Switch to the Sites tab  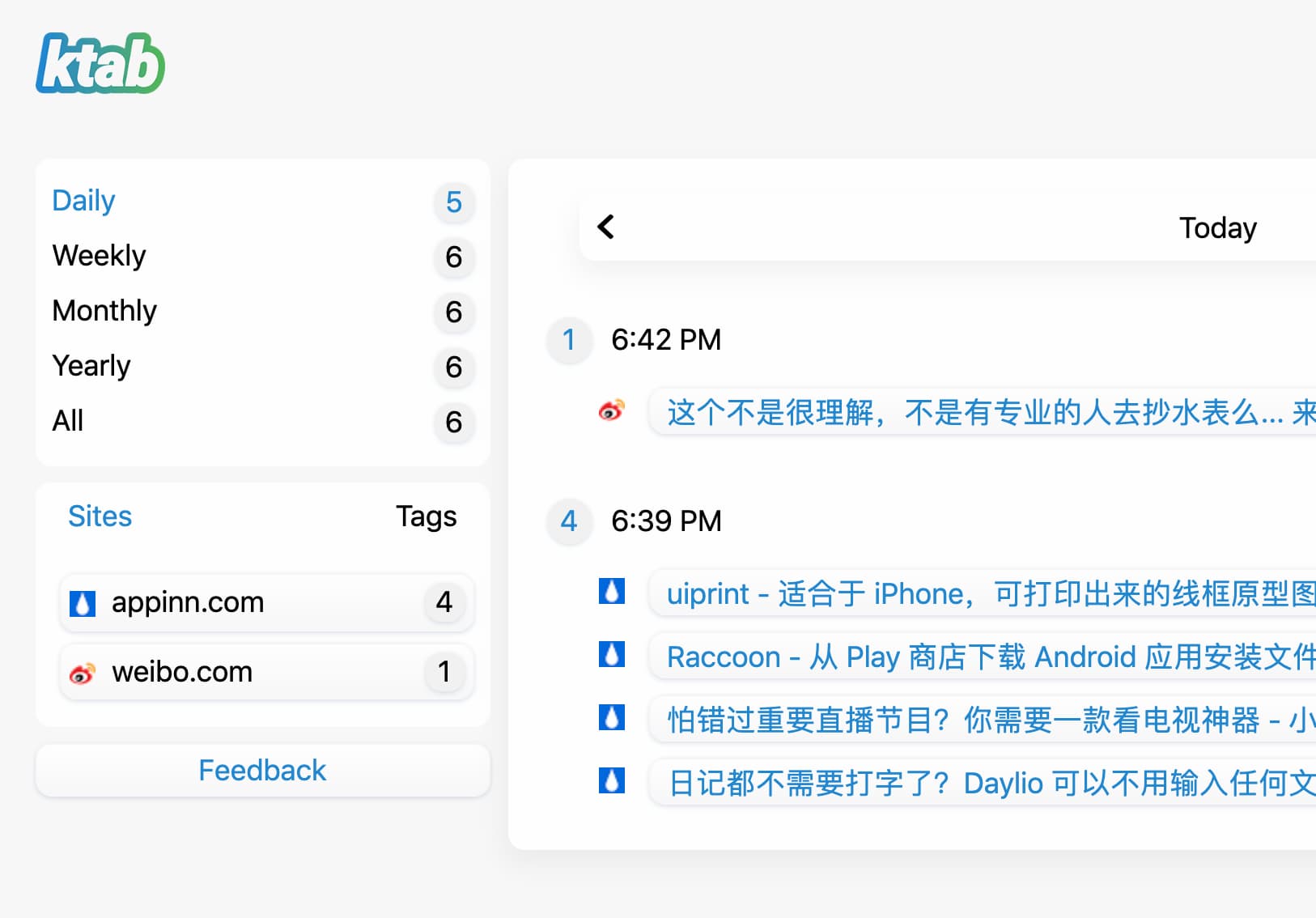click(x=100, y=516)
